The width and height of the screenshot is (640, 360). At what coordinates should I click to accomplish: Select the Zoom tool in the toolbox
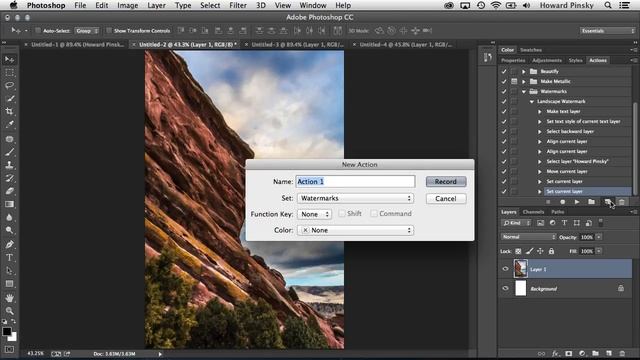9,311
